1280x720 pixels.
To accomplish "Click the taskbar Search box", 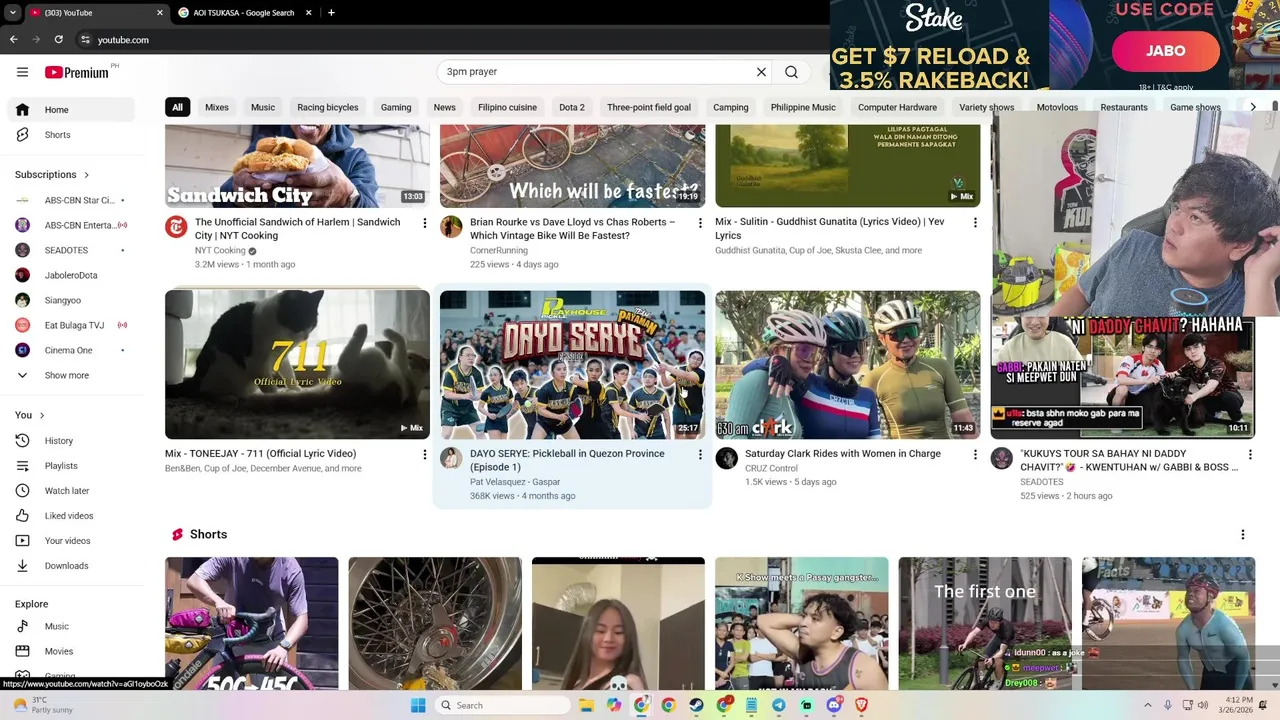I will pyautogui.click(x=503, y=705).
